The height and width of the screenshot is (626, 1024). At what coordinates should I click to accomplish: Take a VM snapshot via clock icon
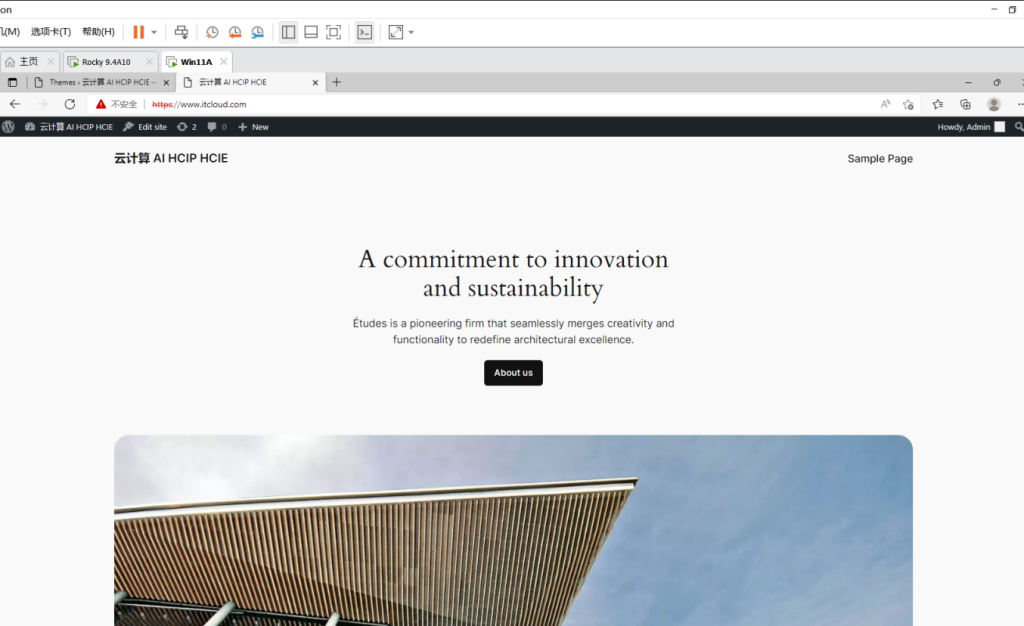tap(212, 32)
